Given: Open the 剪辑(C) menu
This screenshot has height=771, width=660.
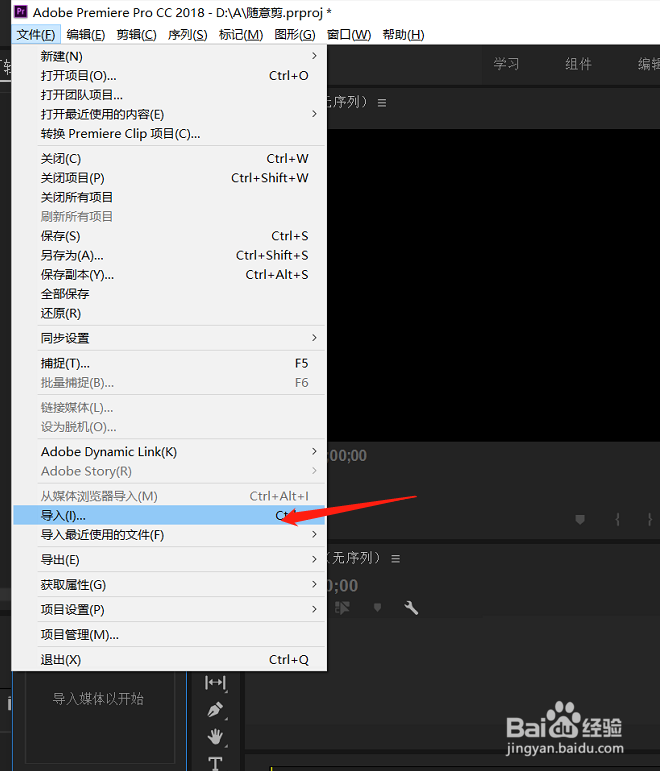Looking at the screenshot, I should 136,35.
